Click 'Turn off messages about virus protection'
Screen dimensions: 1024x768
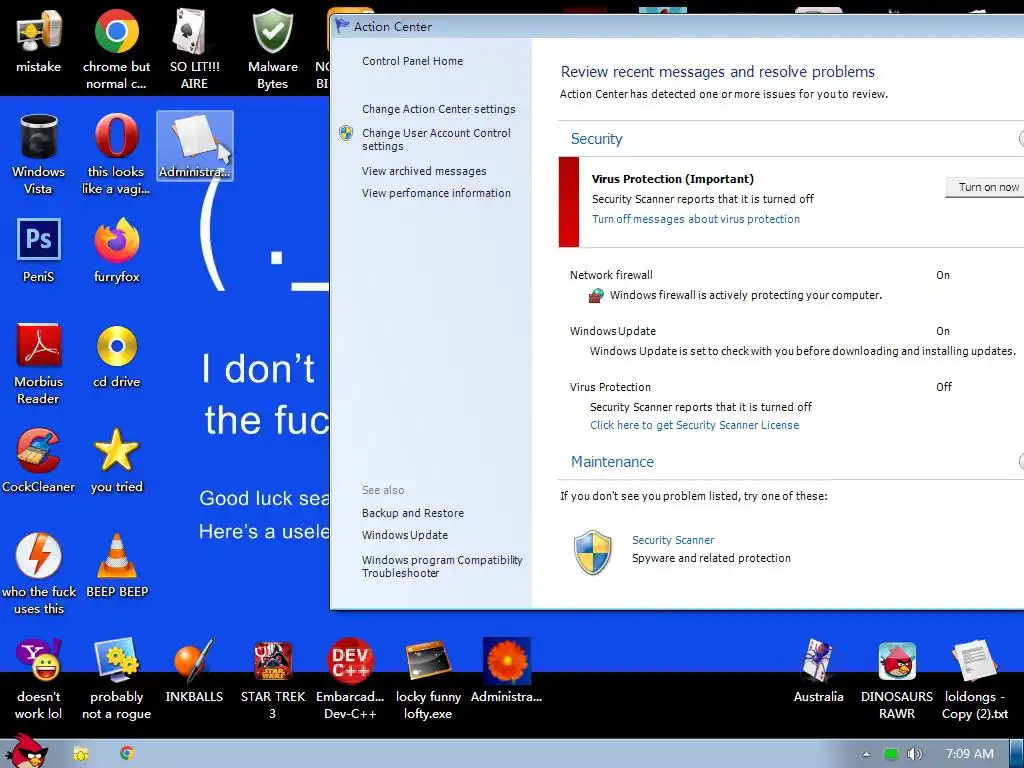[696, 219]
